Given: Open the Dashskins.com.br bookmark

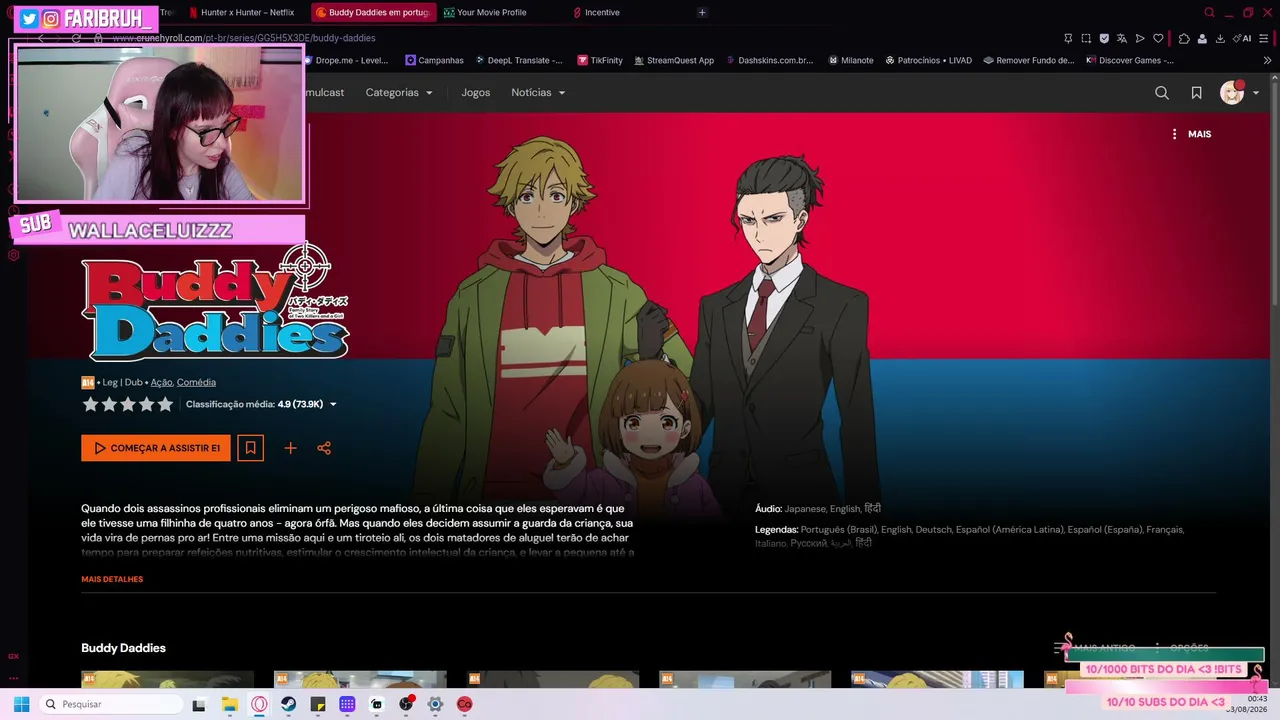Looking at the screenshot, I should point(769,60).
